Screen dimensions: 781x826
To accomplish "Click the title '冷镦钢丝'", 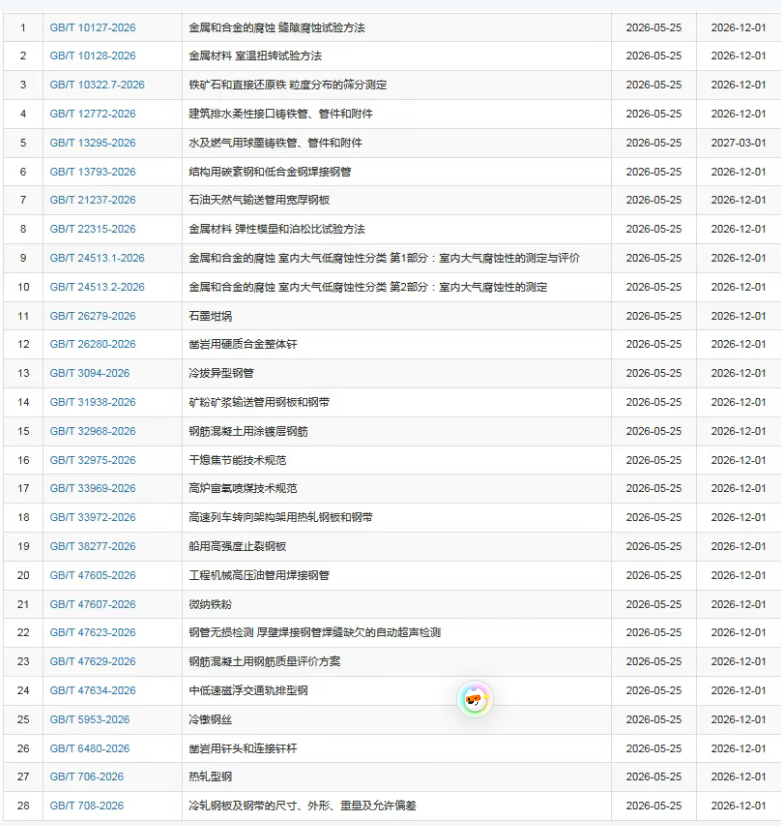I will click(210, 719).
